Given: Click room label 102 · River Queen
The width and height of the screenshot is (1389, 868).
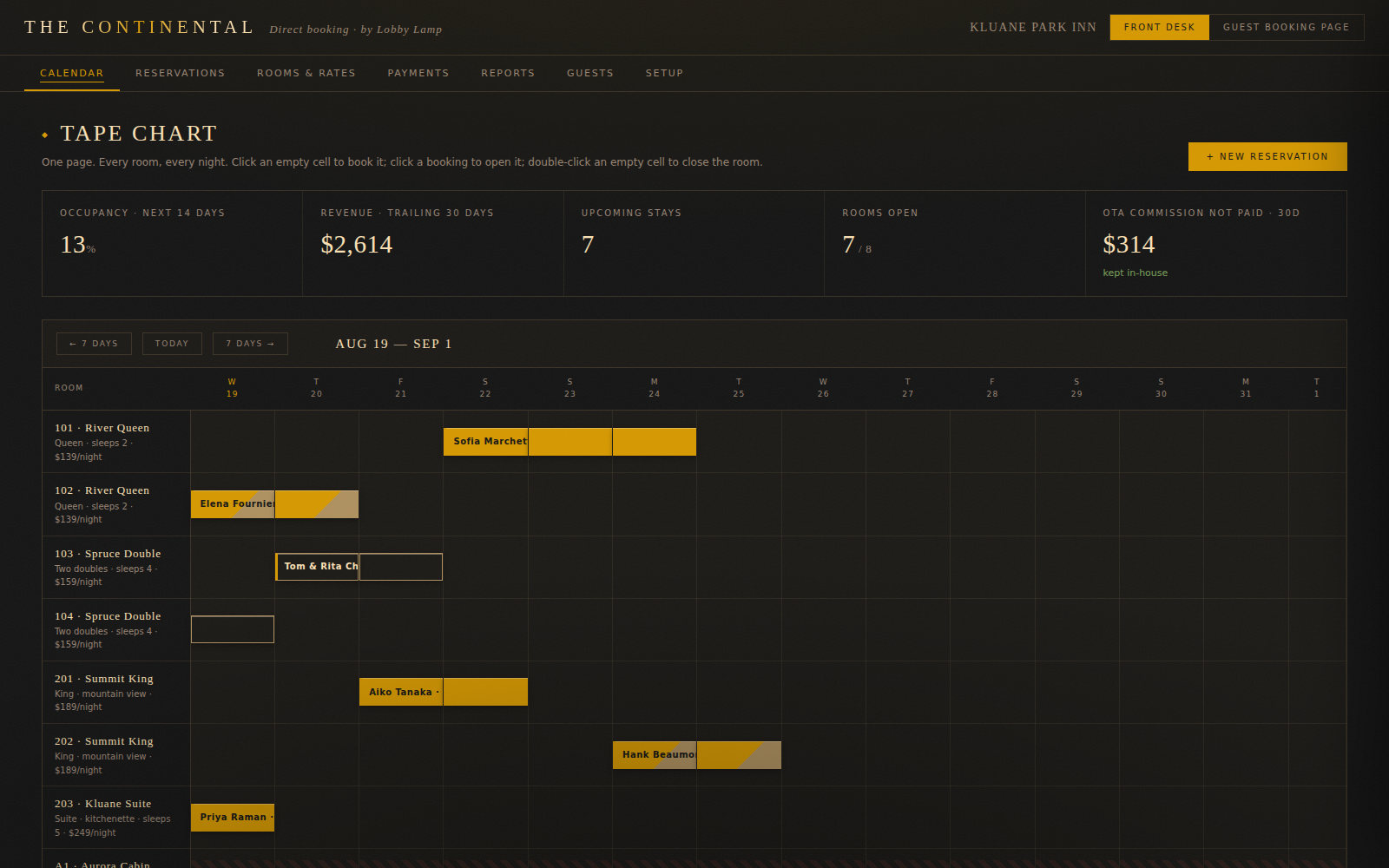Looking at the screenshot, I should 102,490.
